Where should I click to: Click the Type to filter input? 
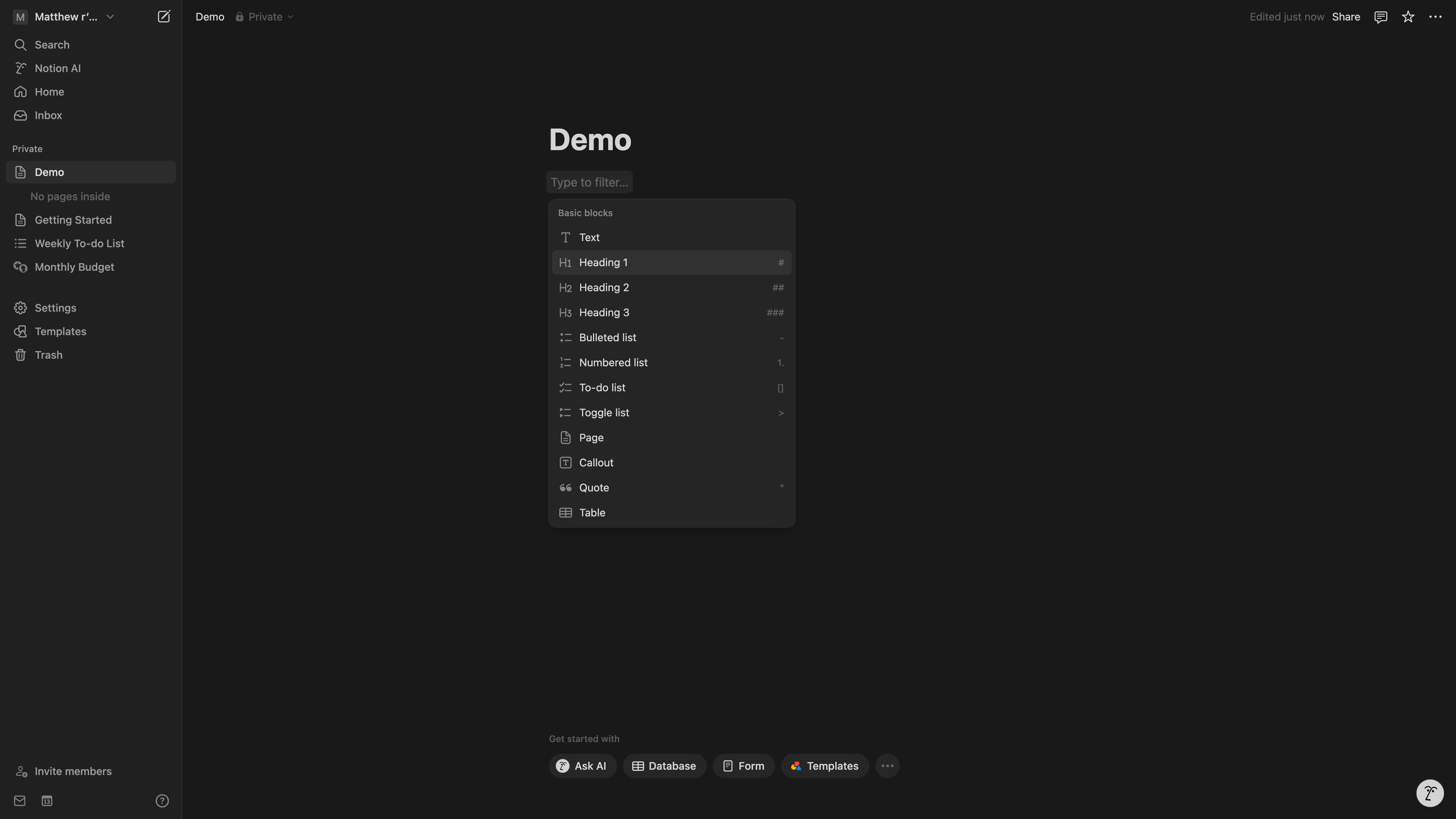589,182
